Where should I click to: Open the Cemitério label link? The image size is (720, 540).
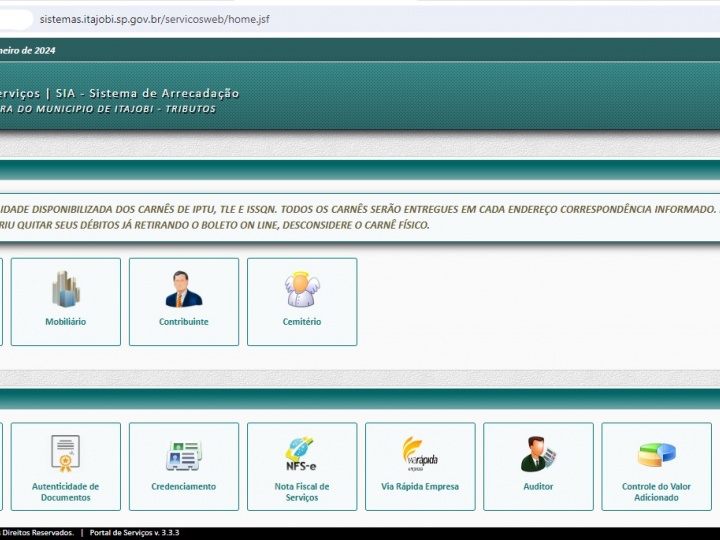(x=302, y=322)
